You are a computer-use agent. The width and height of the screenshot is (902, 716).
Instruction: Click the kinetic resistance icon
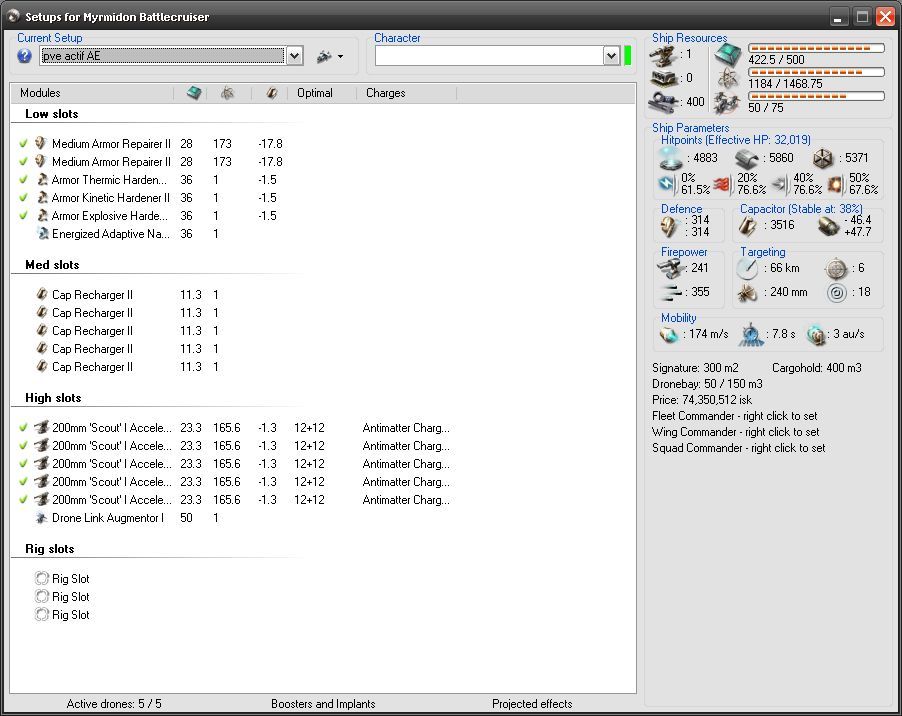click(x=779, y=184)
